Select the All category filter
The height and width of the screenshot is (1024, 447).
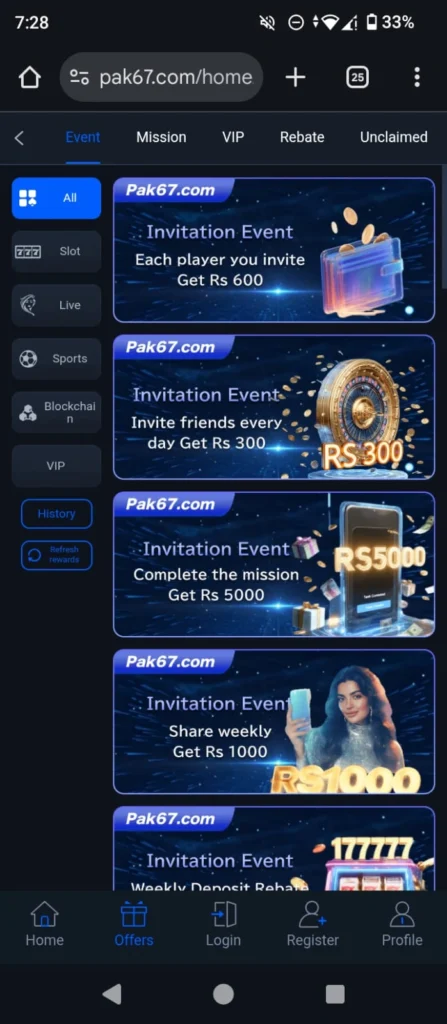[56, 198]
